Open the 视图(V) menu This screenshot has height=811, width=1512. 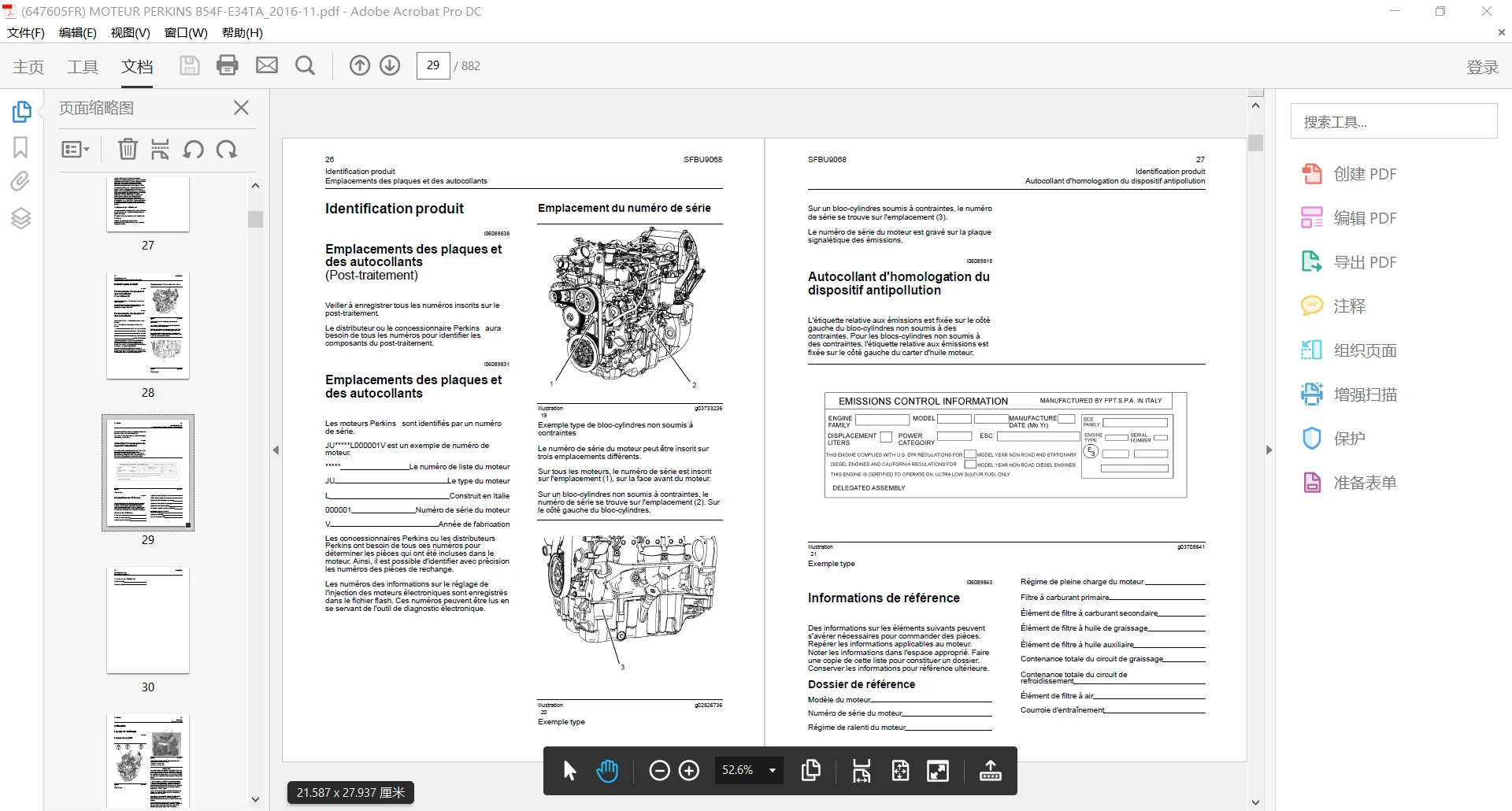point(130,32)
